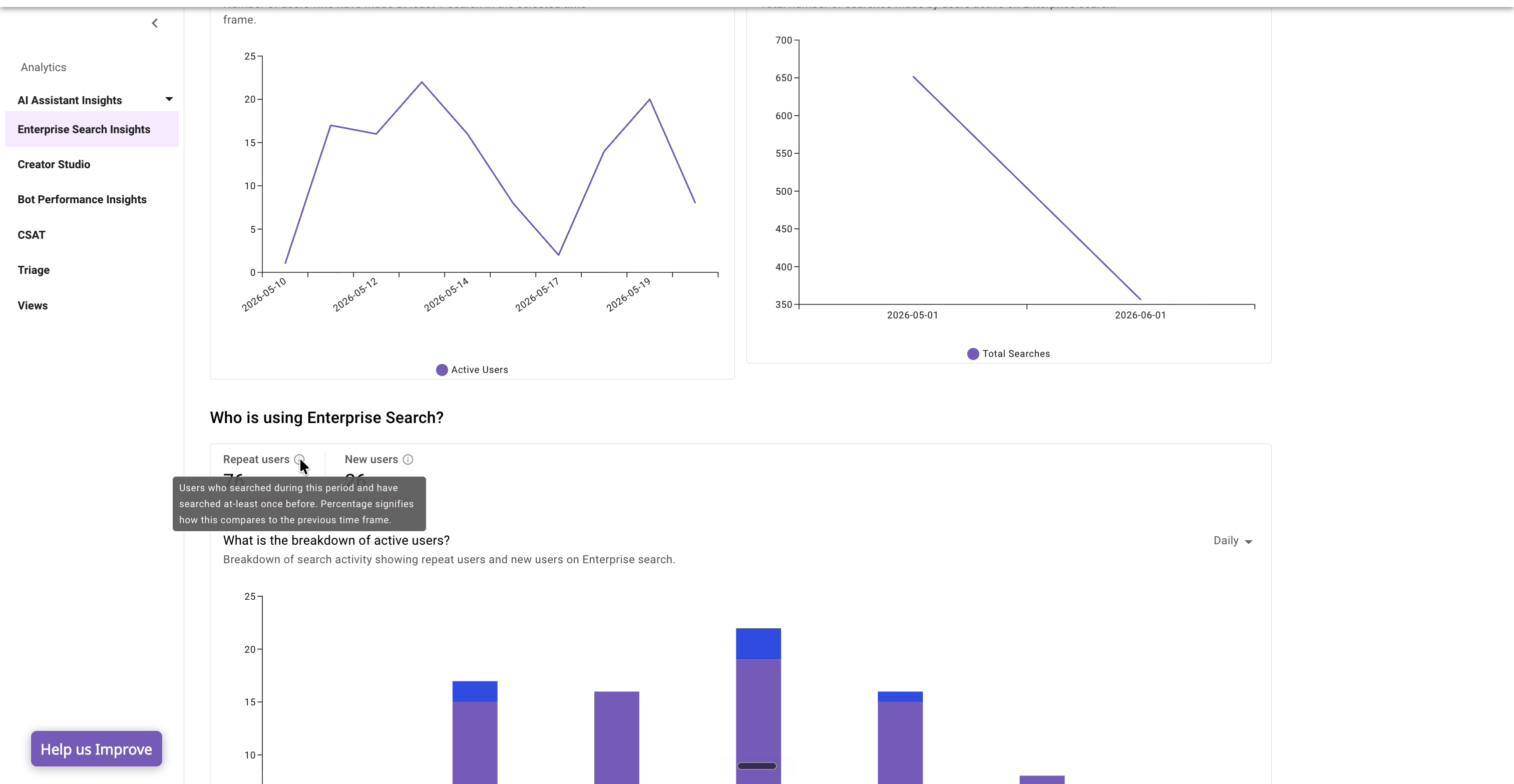Toggle the Active Users legend marker

442,369
